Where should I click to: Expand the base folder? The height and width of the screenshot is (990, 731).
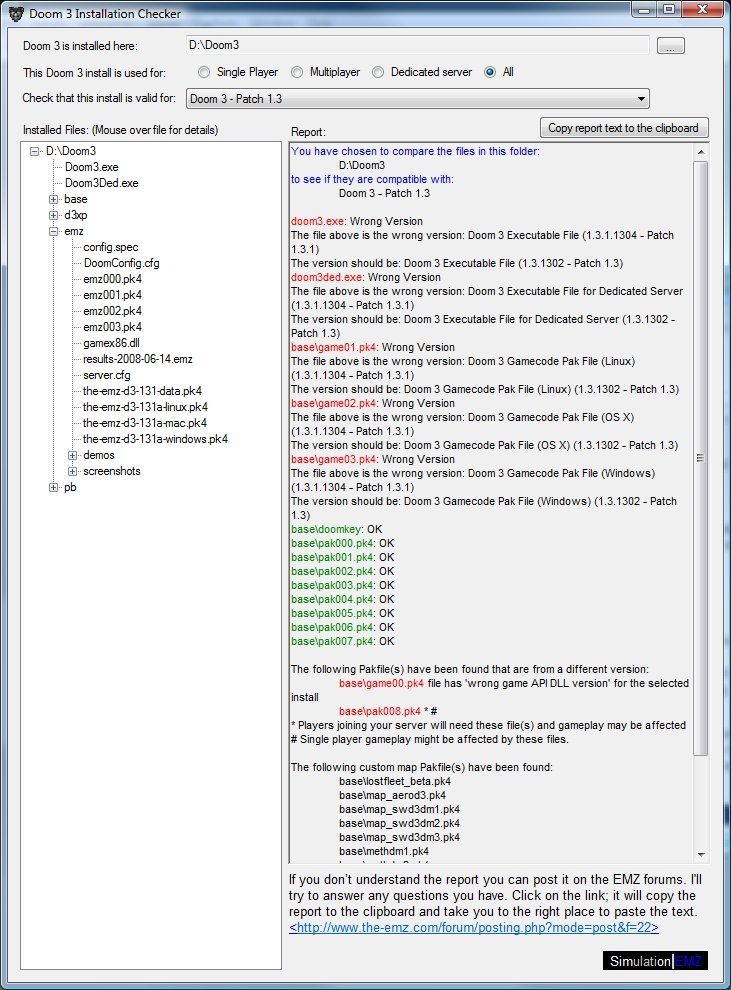coord(54,200)
